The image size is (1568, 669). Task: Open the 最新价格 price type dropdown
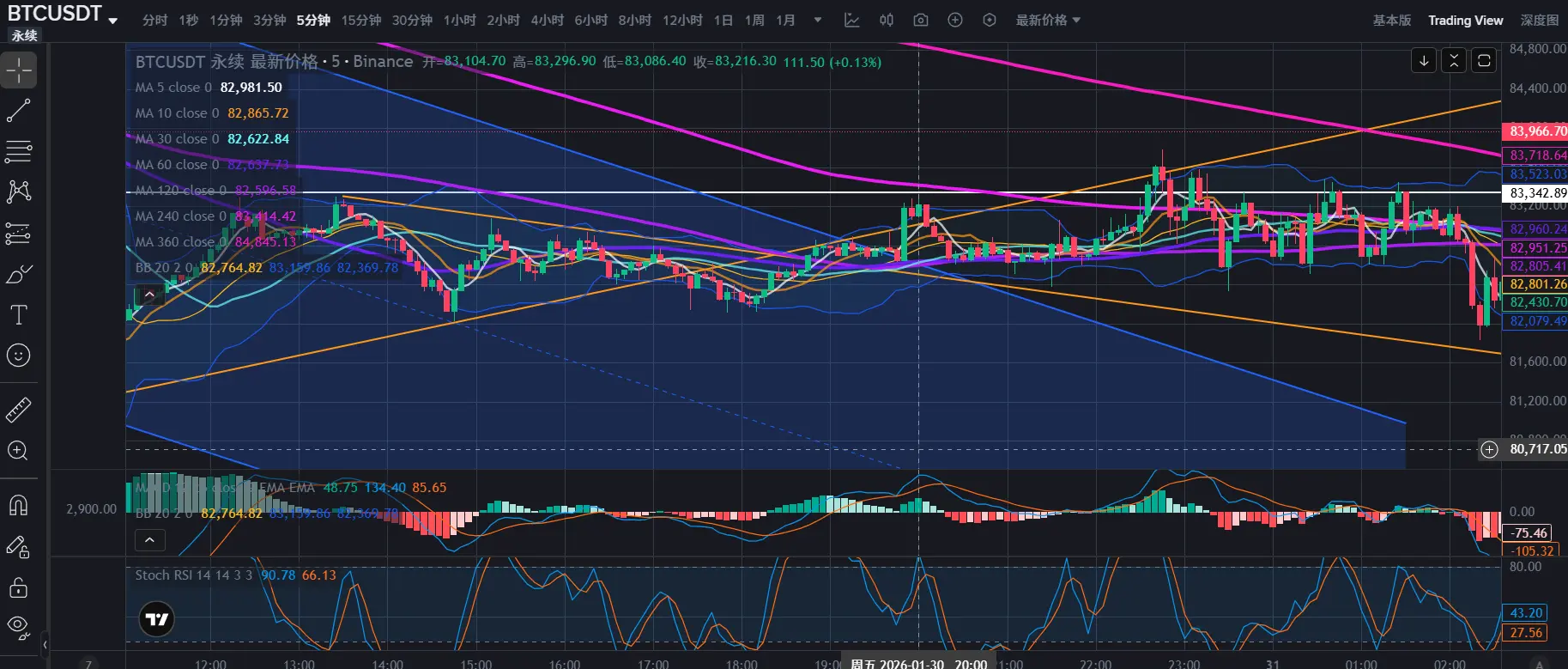point(1048,20)
